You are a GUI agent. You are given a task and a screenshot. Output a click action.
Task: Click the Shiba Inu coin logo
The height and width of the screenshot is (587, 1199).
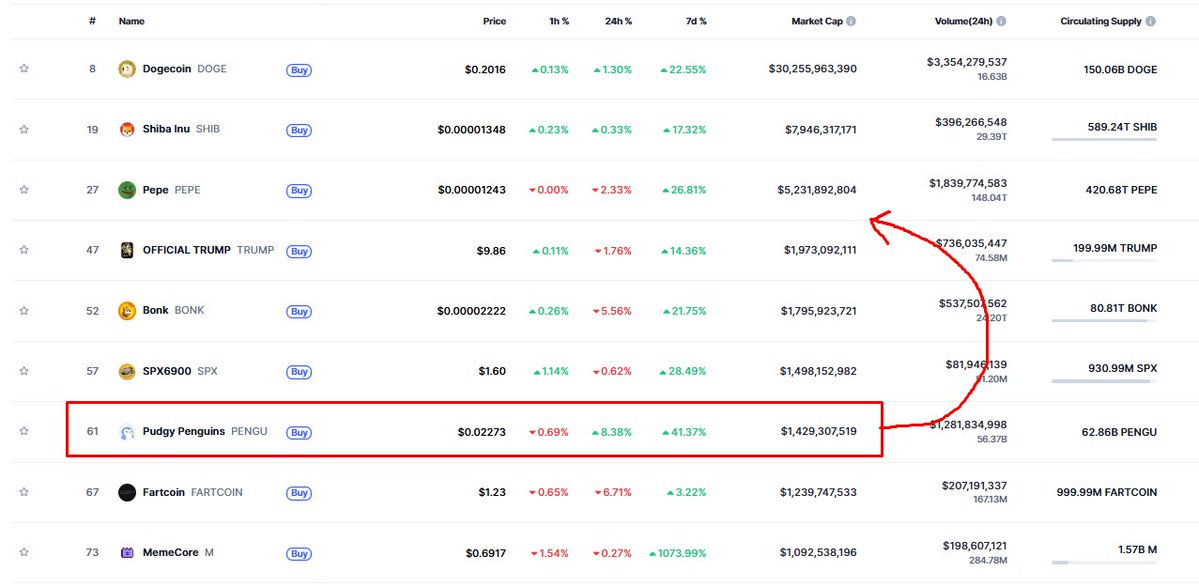pos(127,130)
